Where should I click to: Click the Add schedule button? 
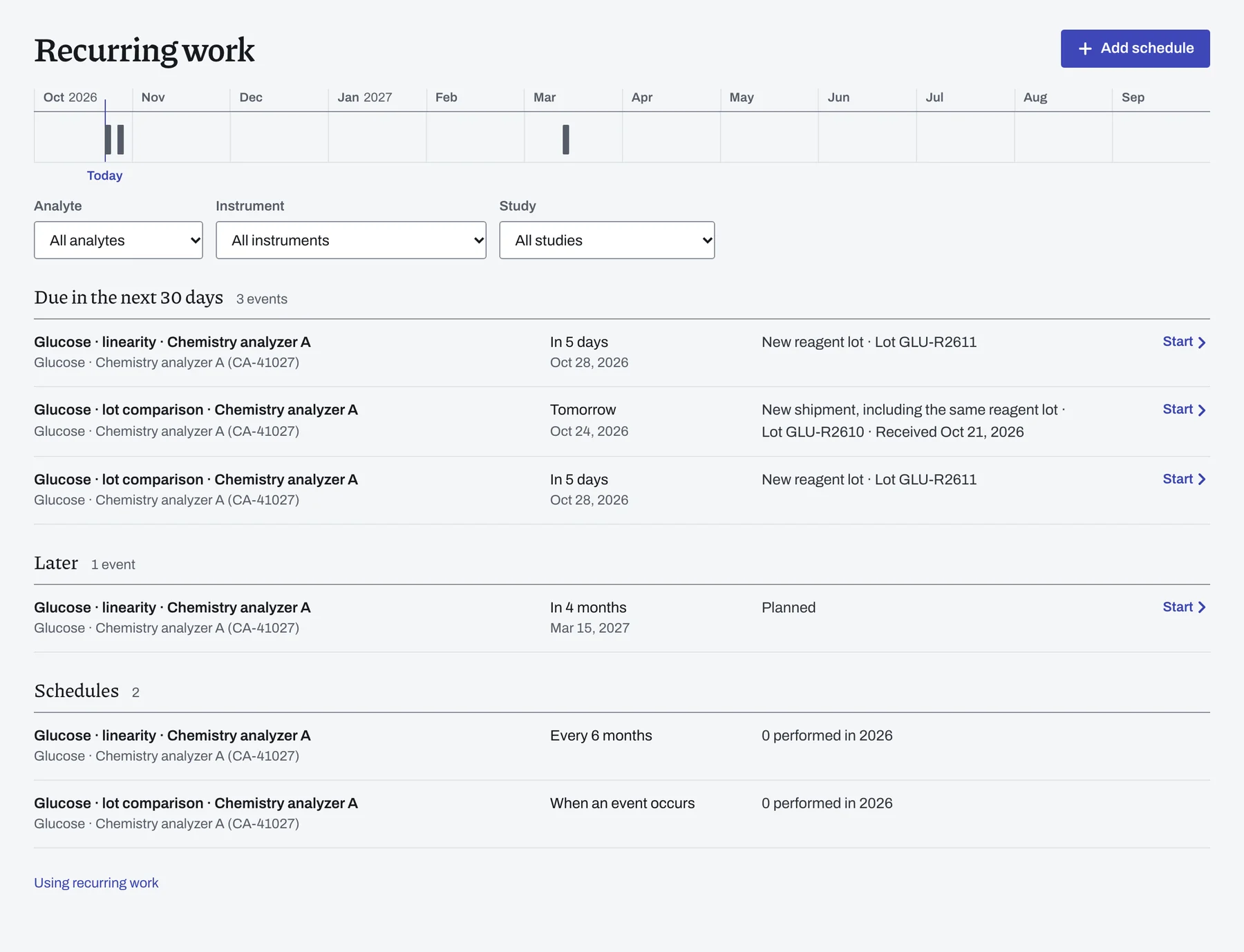[1135, 48]
